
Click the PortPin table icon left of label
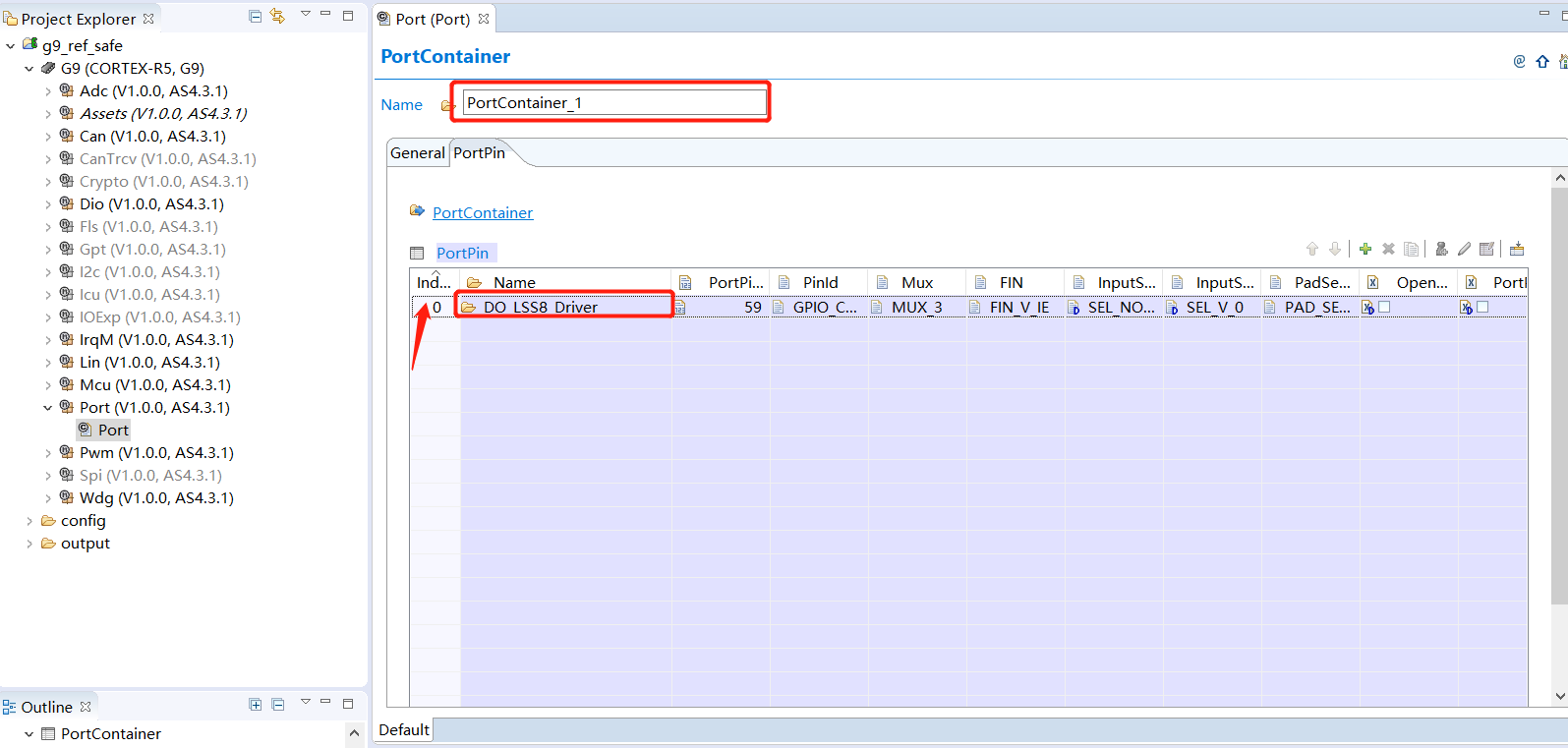click(417, 253)
